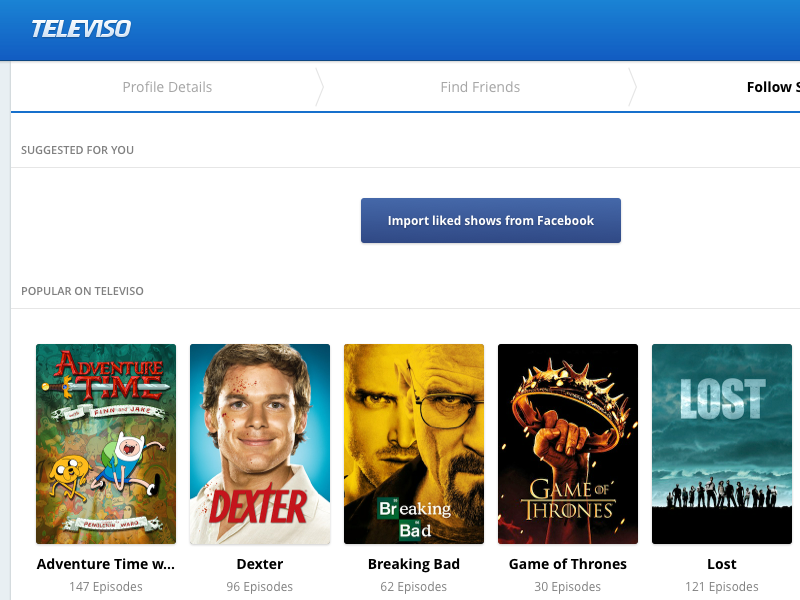
Task: Open the Adventure Time poster
Action: point(106,444)
